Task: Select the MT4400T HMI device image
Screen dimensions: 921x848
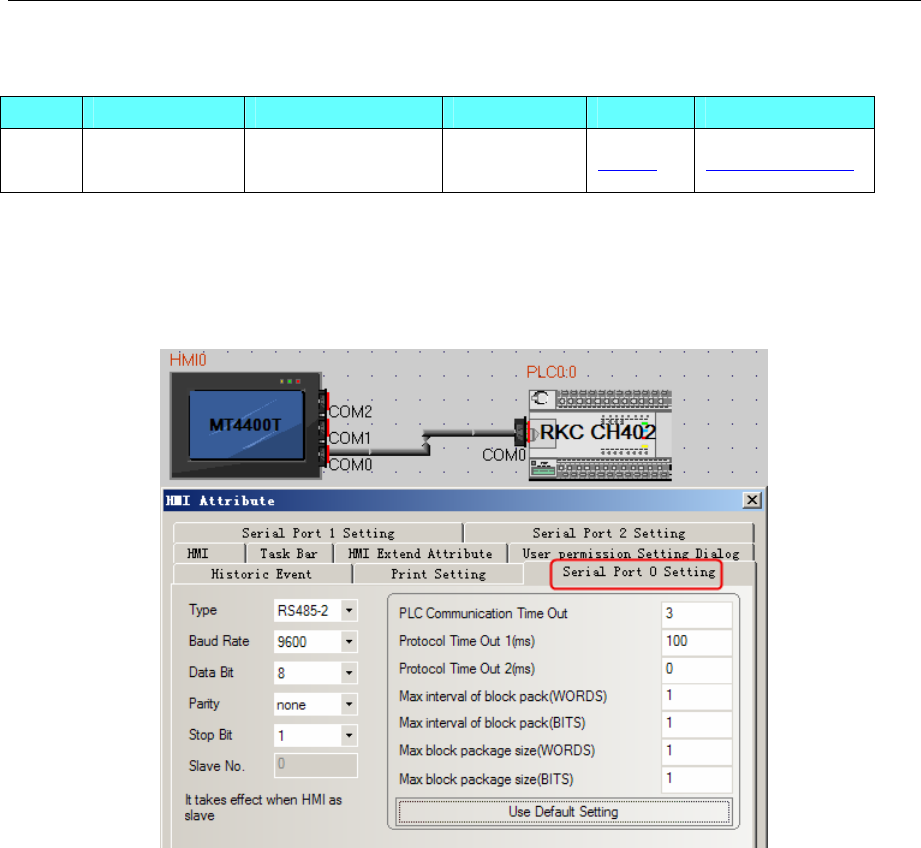Action: [x=246, y=425]
